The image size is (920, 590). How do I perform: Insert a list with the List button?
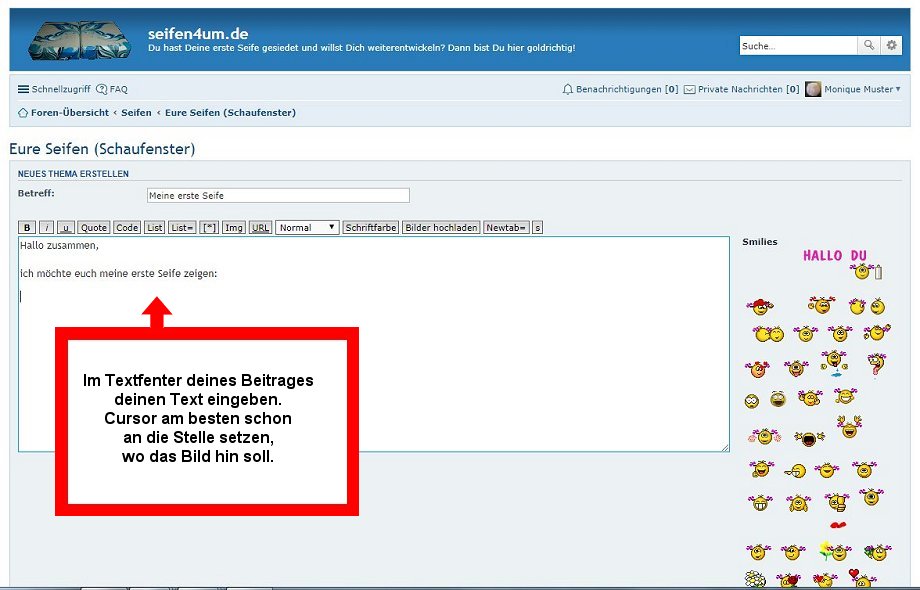pyautogui.click(x=154, y=227)
